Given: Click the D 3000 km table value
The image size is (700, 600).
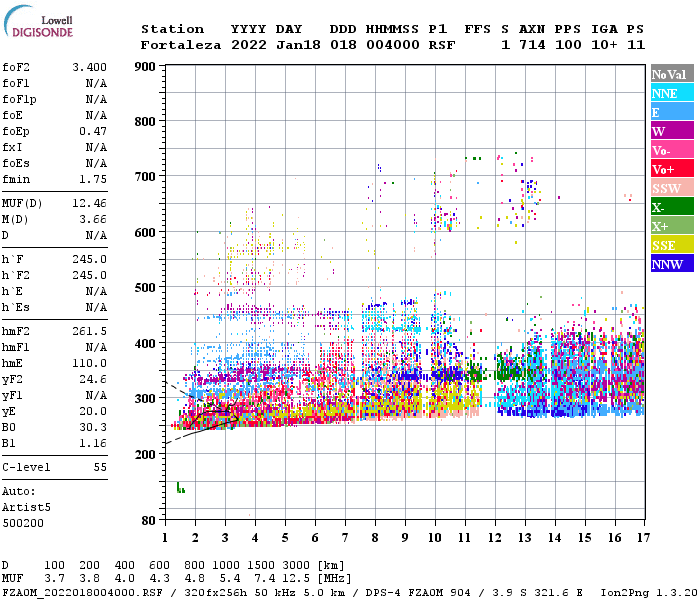Looking at the screenshot, I should point(296,566).
